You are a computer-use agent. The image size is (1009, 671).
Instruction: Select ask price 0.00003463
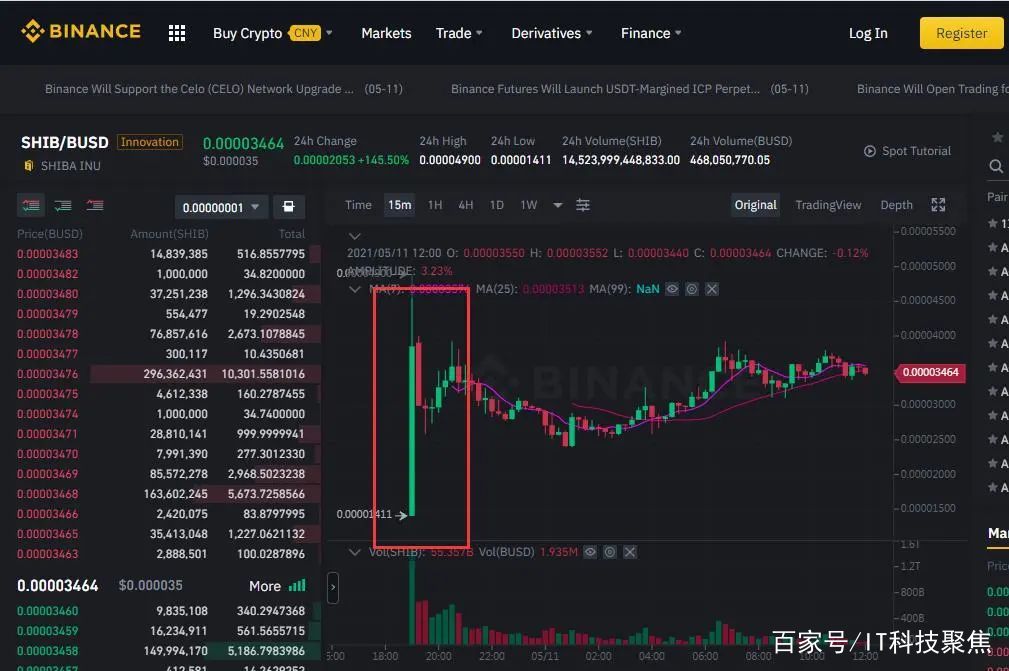(x=48, y=554)
